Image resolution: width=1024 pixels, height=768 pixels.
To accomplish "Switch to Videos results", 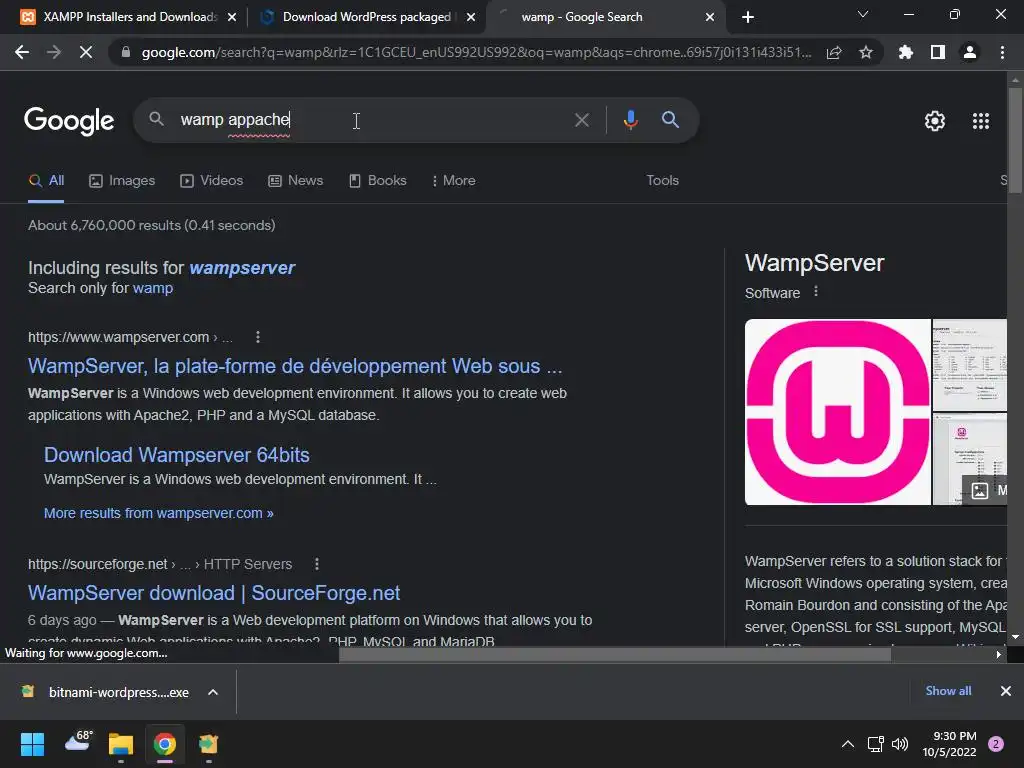I will [212, 181].
